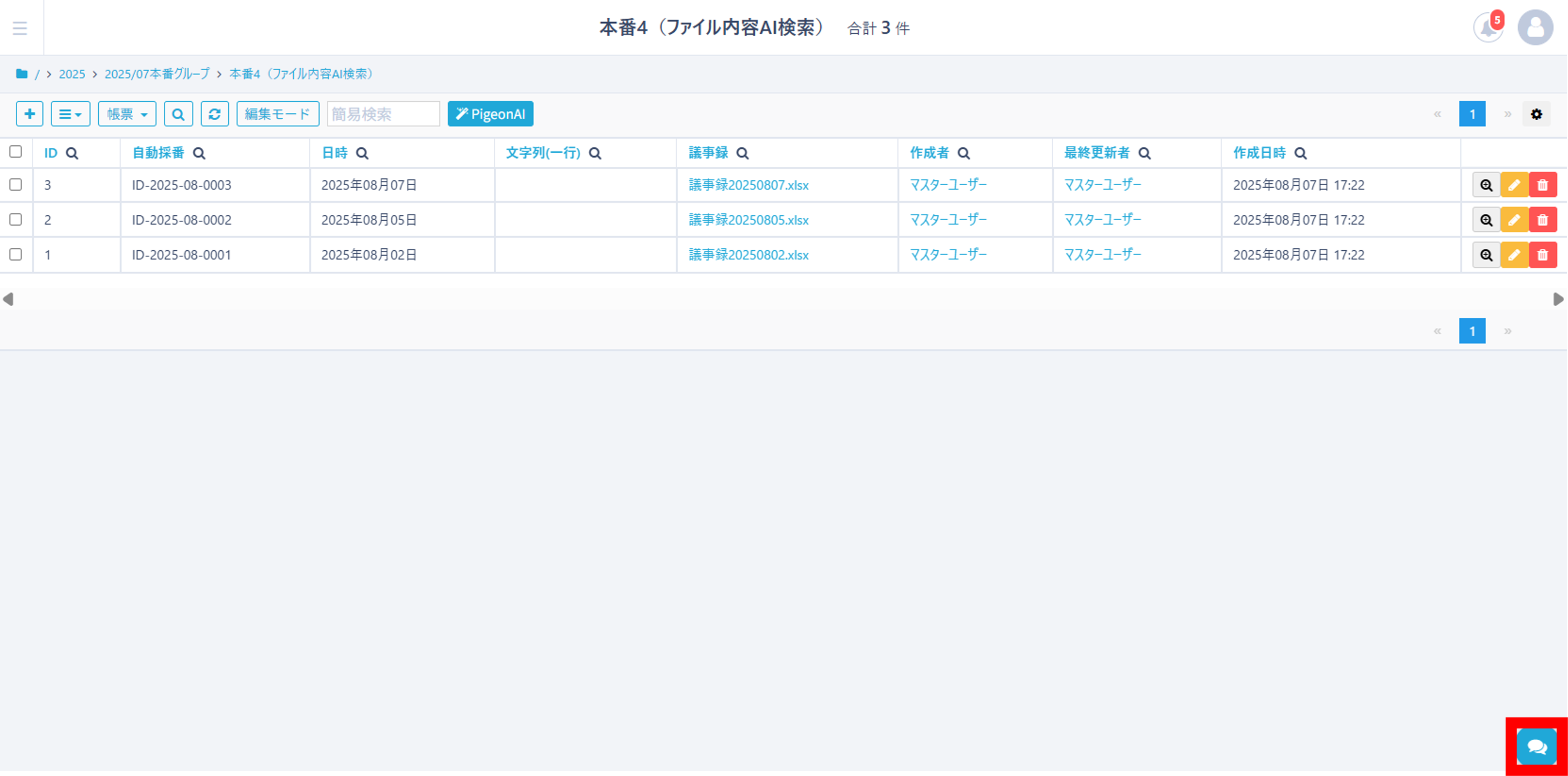Select checkbox for row ID 1
1568x776 pixels.
coord(16,254)
